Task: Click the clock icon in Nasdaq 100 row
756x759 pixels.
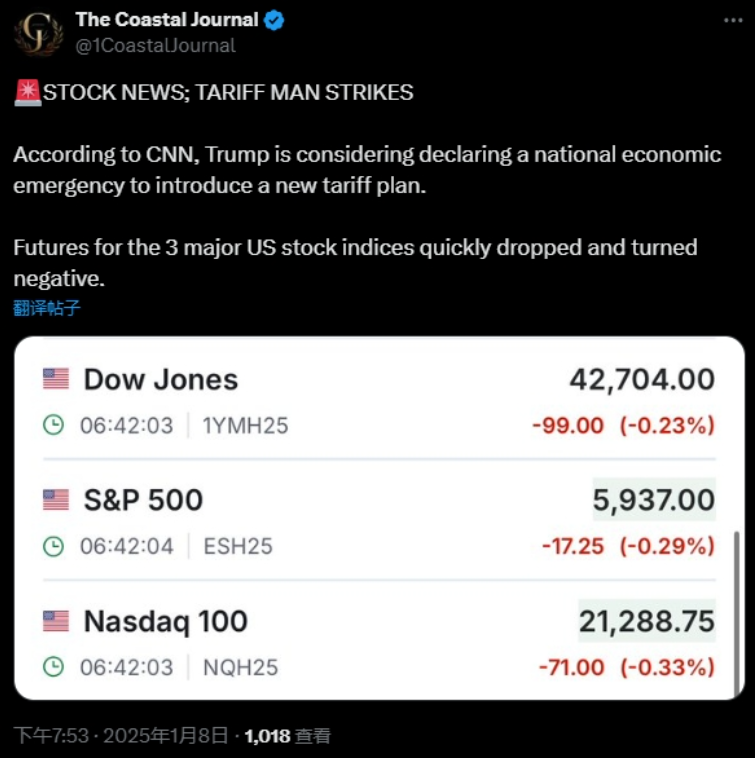Action: pos(53,667)
